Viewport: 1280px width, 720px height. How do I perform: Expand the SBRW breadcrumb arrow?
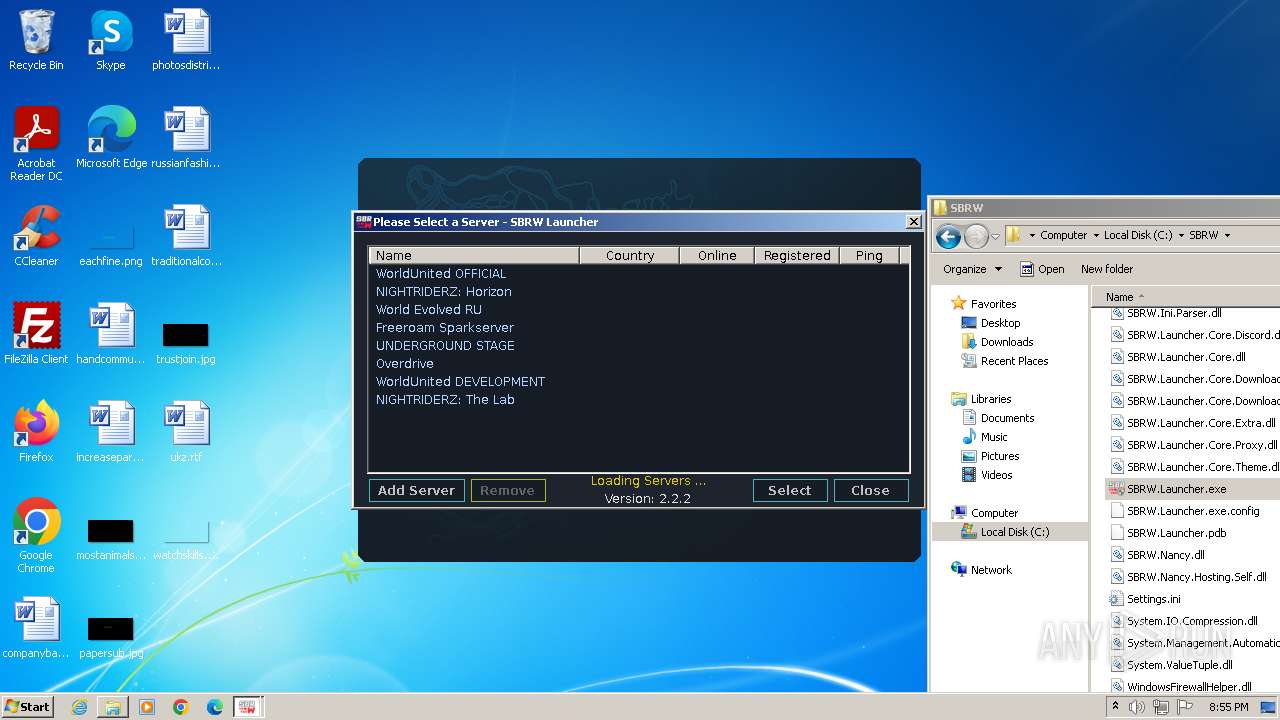(x=1227, y=235)
